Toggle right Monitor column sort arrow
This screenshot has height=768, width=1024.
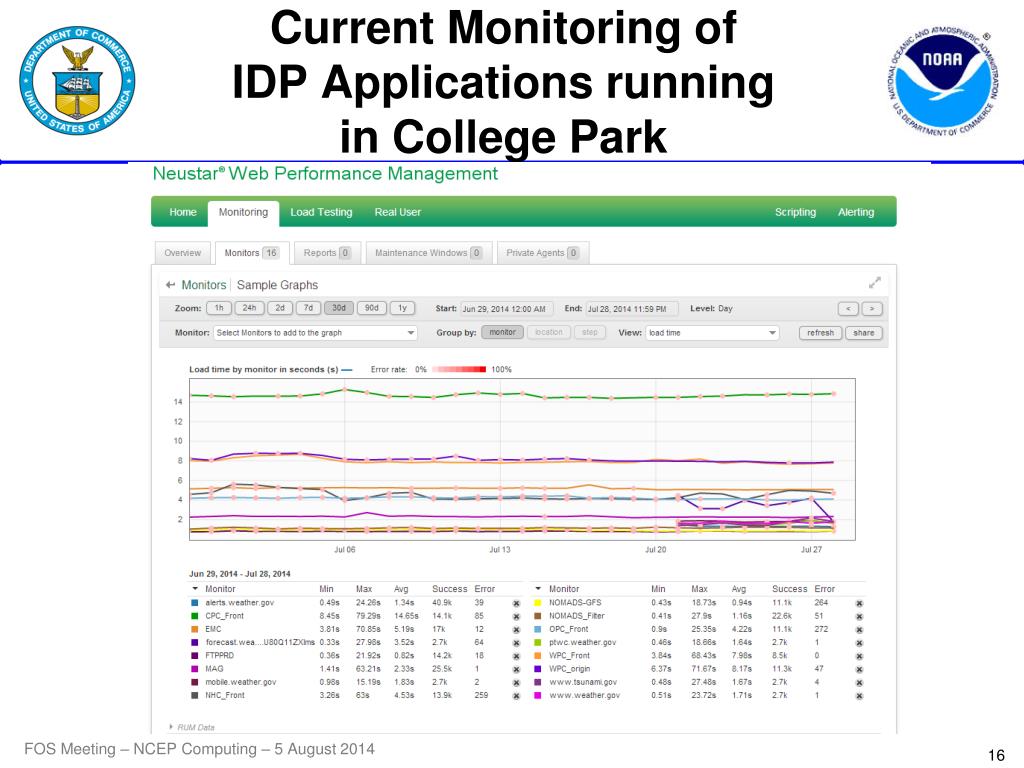click(538, 588)
